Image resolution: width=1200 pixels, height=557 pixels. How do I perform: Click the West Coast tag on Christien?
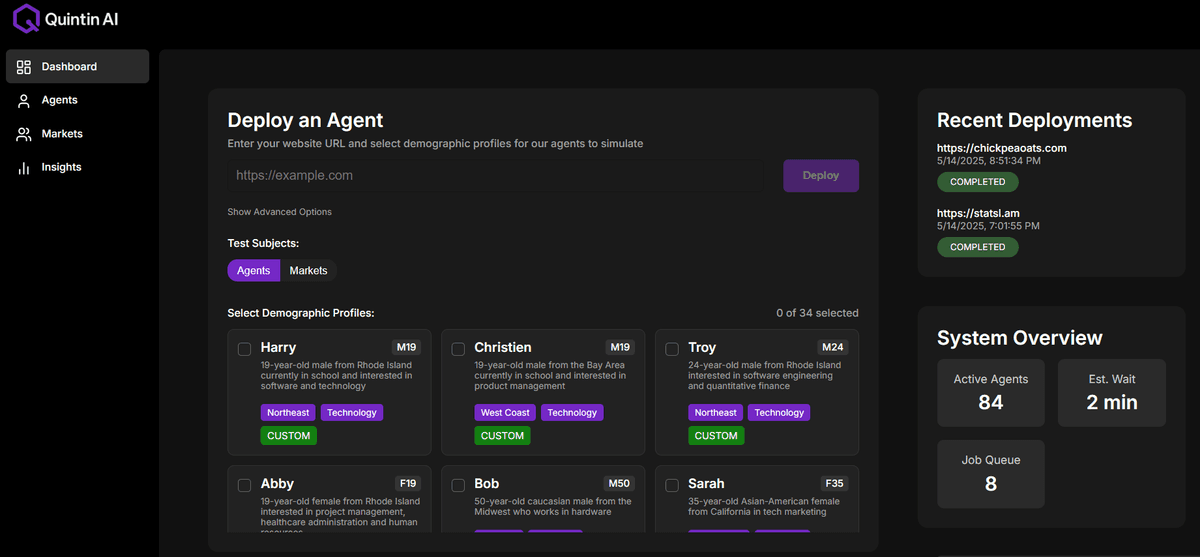(x=505, y=413)
